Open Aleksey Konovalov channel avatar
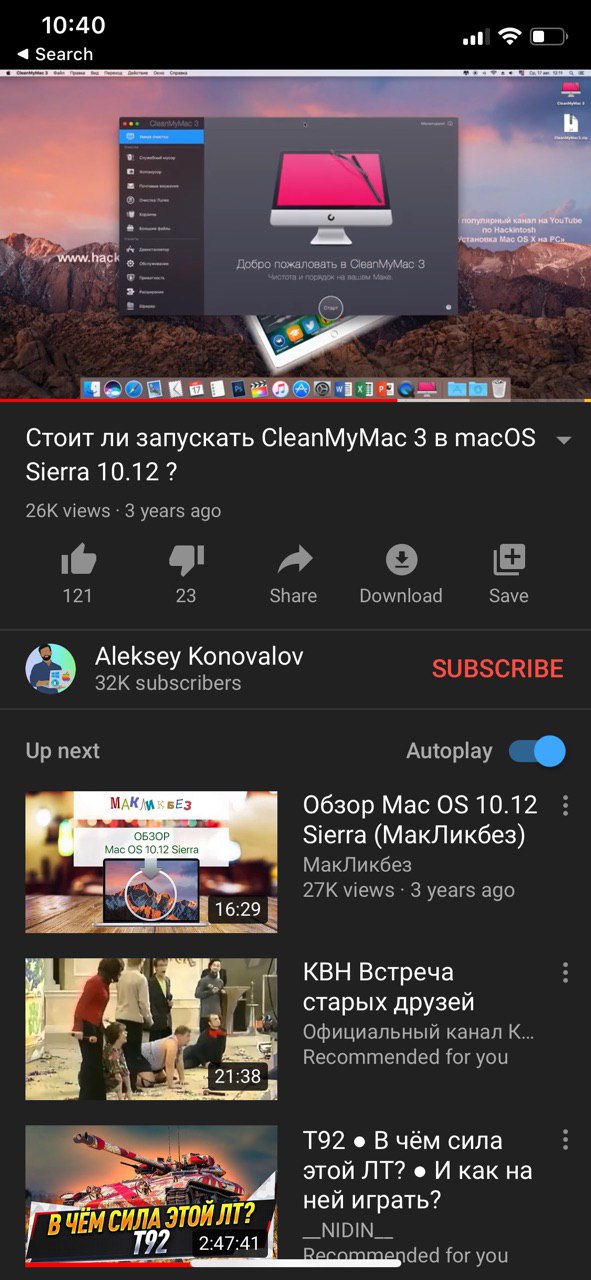Viewport: 591px width, 1280px height. 50,669
